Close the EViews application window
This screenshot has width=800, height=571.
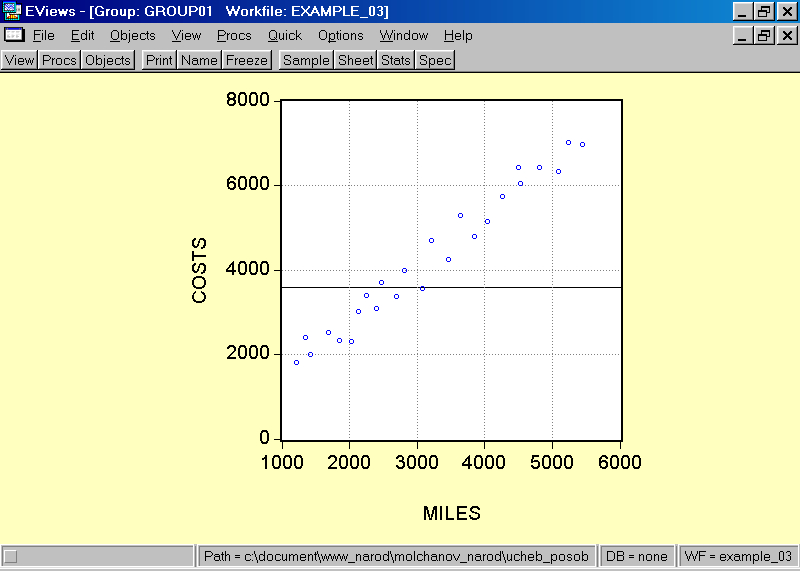tap(787, 11)
